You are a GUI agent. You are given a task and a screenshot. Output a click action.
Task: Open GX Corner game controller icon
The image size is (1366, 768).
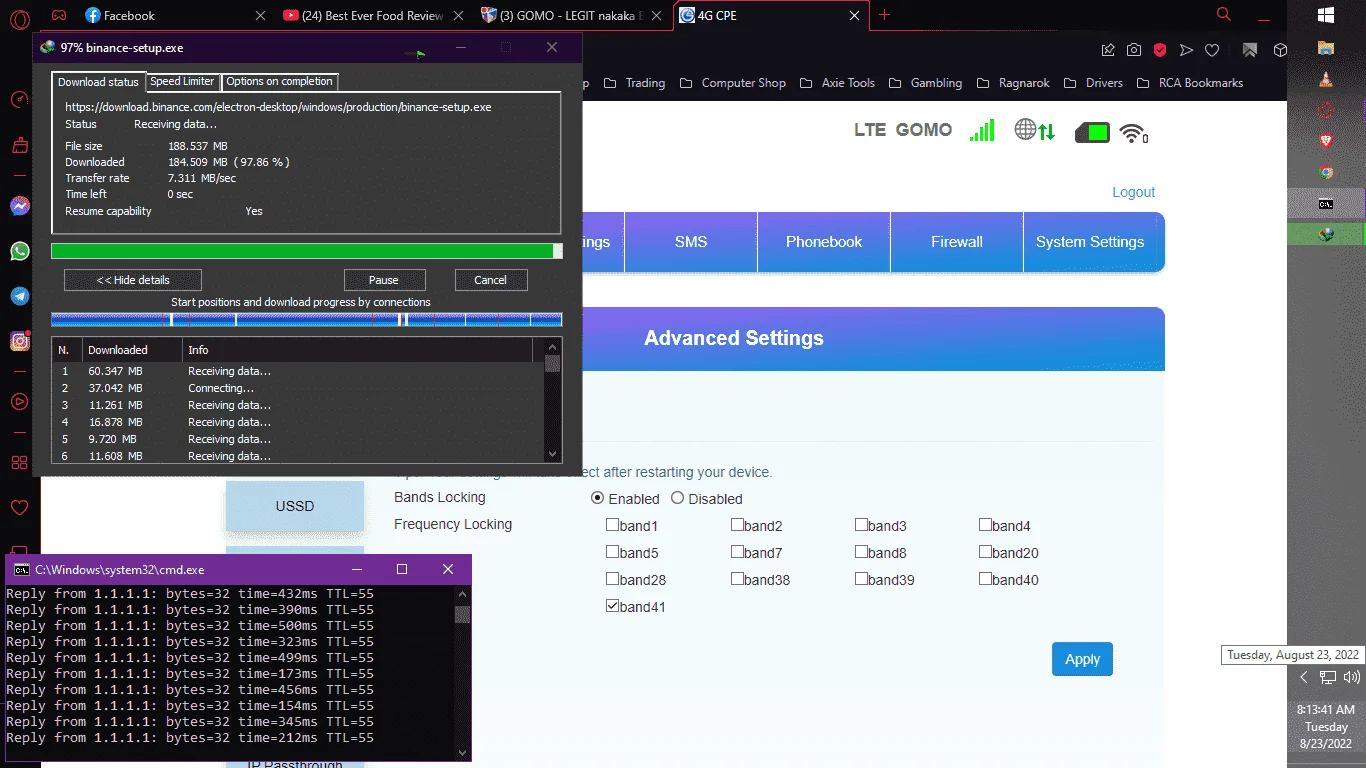point(60,15)
